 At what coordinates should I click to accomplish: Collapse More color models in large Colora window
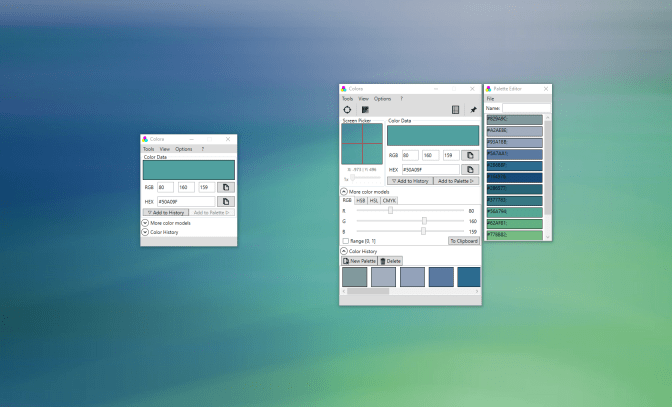point(344,192)
